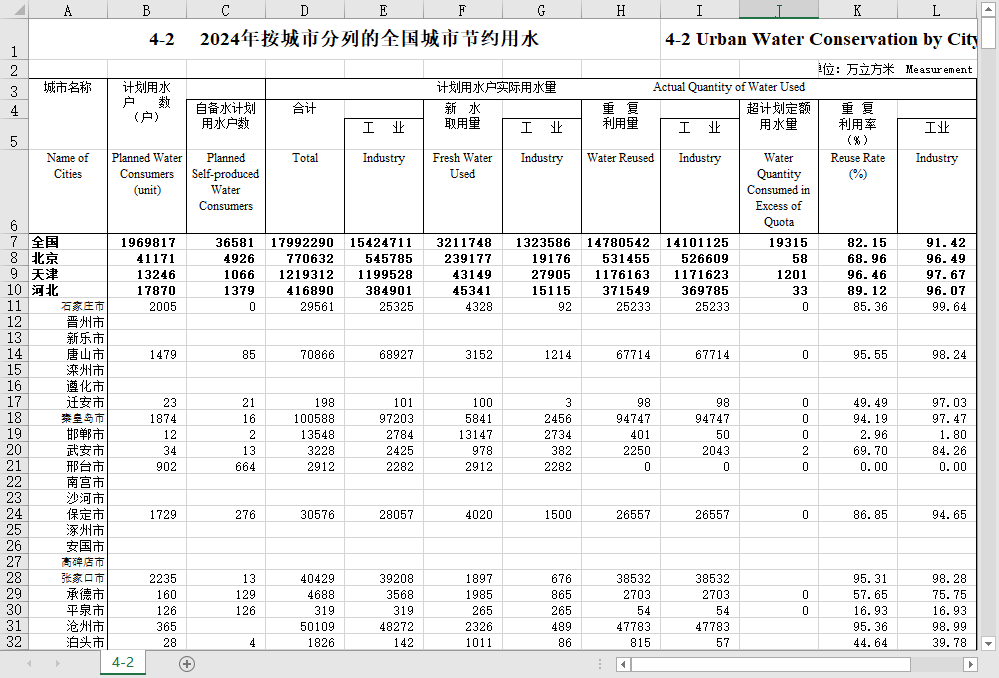Screen dimensions: 999x678
Task: Click the value 1969817
Action: tap(148, 243)
